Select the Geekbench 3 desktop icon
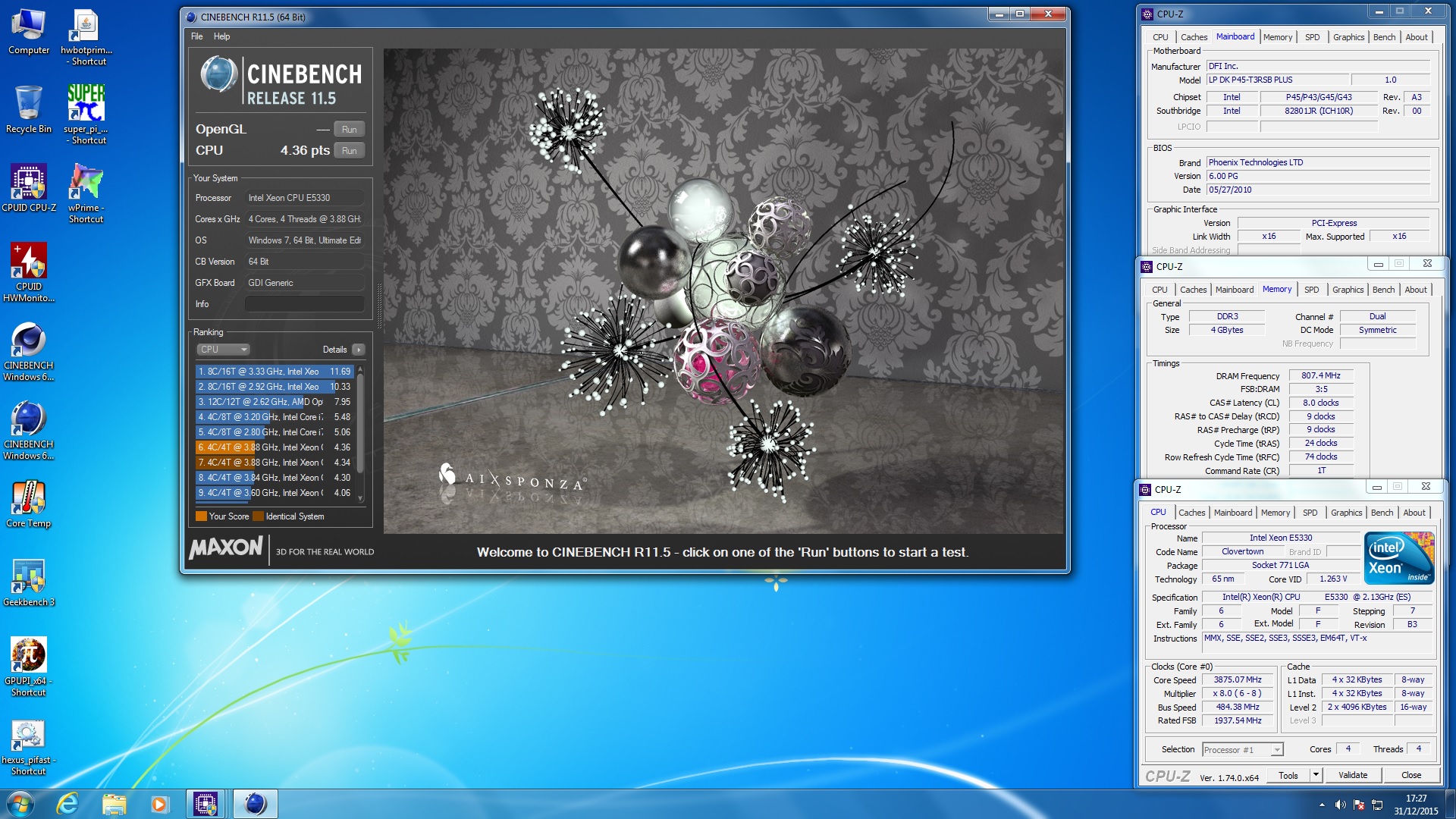The image size is (1456, 819). point(29,582)
